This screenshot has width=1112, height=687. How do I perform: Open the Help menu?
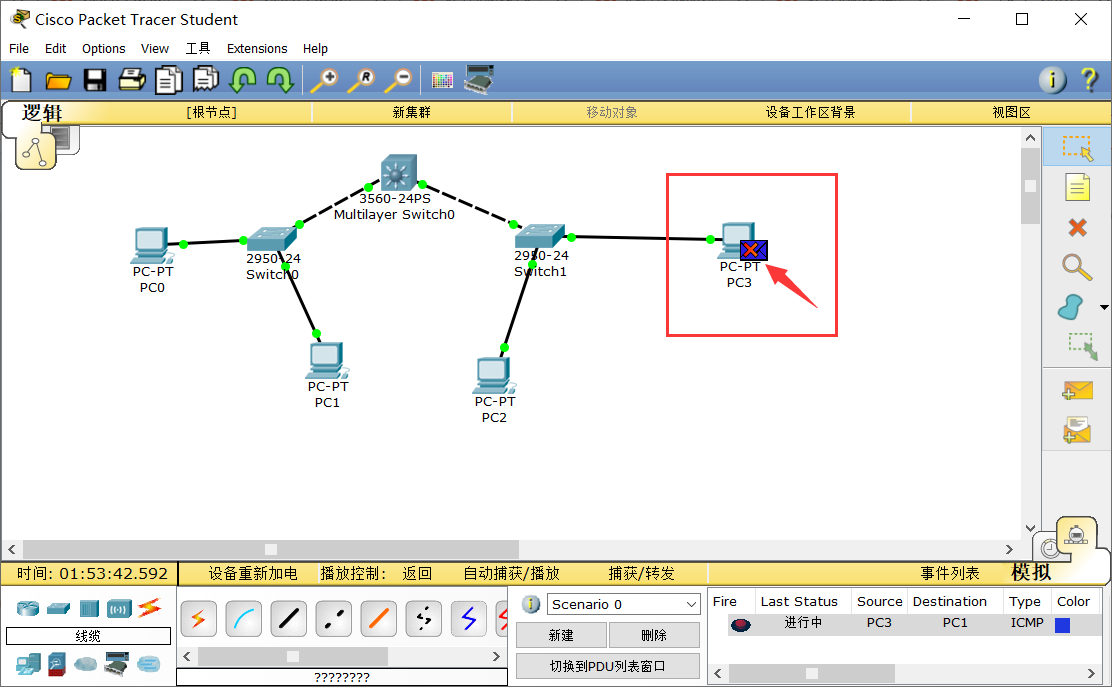pos(315,48)
